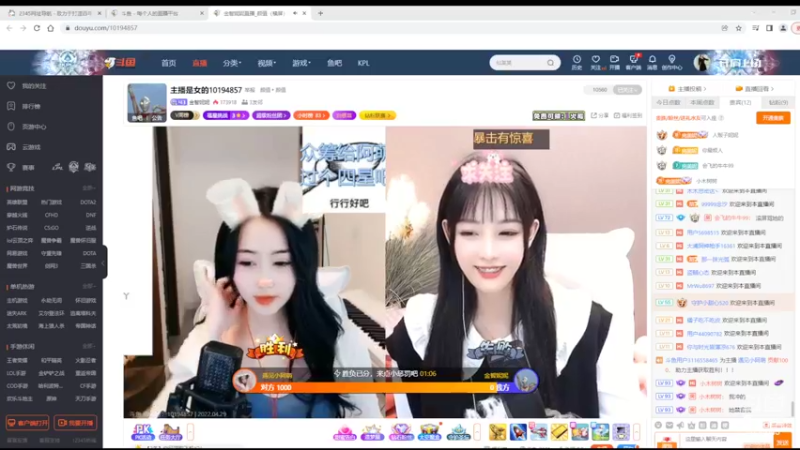Open the emoji icon above the chat input
The height and width of the screenshot is (450, 800).
[658, 425]
